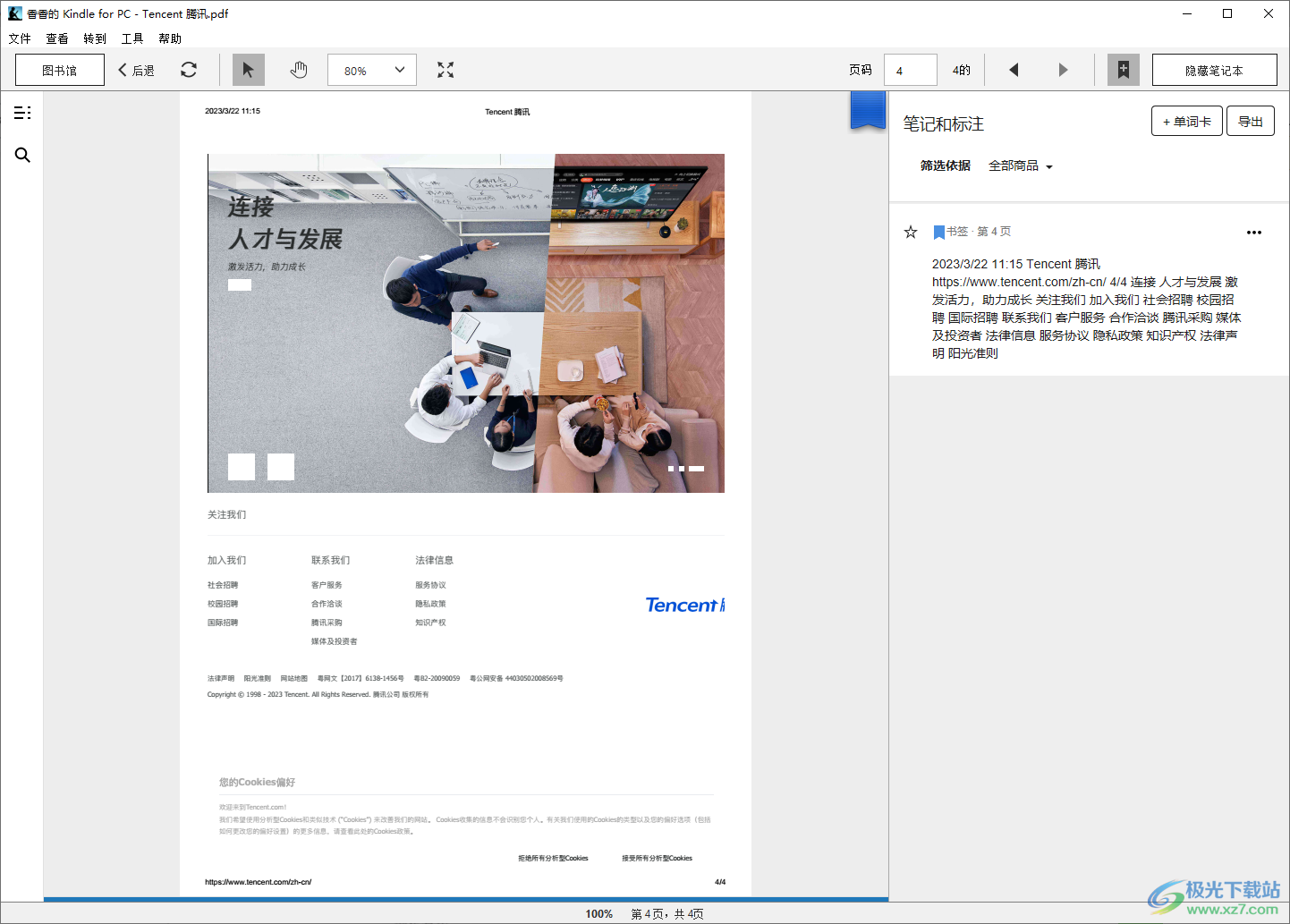Click the https://www.tencent.com/zh-cn/ footer URL
Image resolution: width=1290 pixels, height=924 pixels.
[x=259, y=882]
